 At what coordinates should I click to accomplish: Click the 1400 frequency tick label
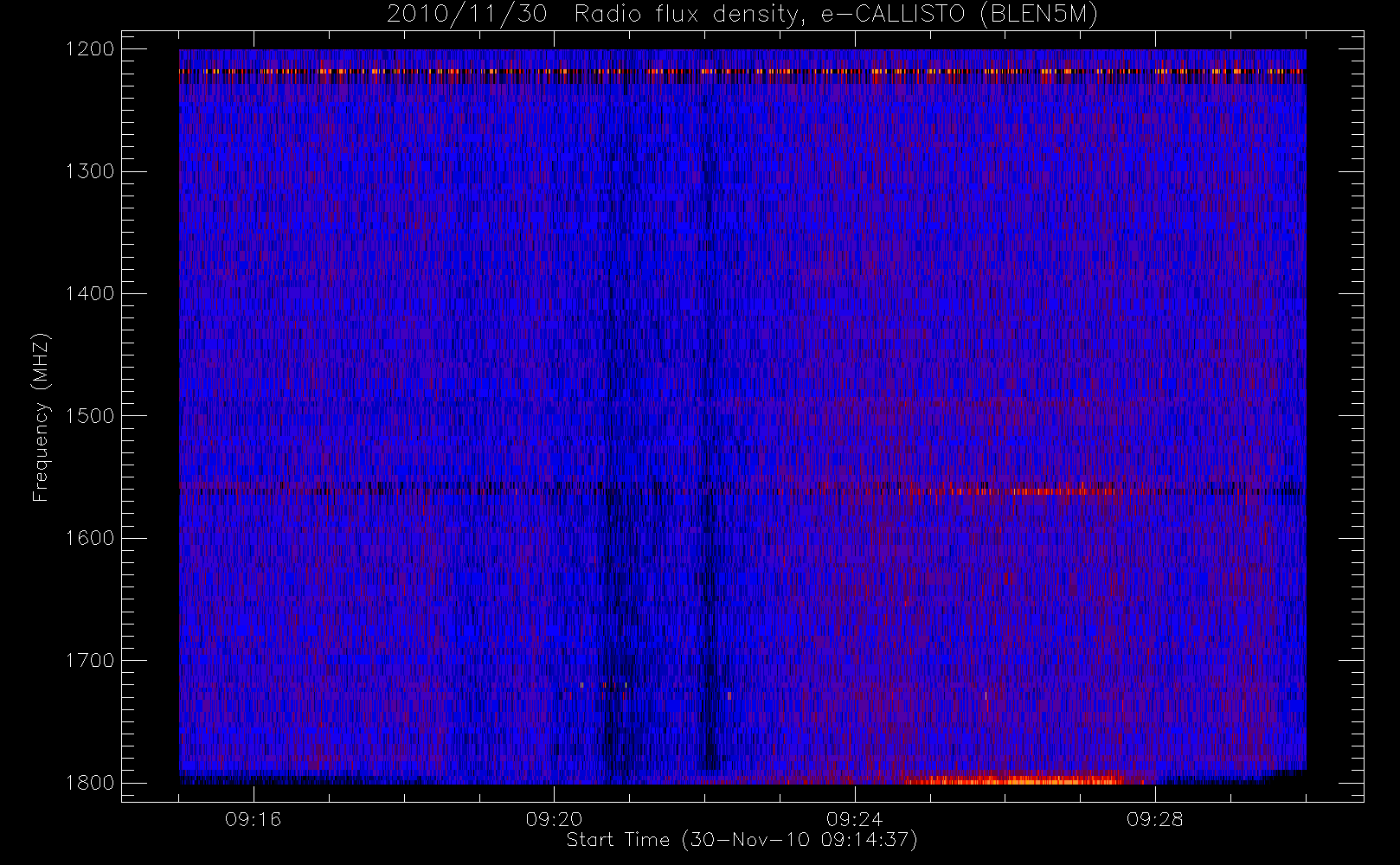[x=90, y=294]
